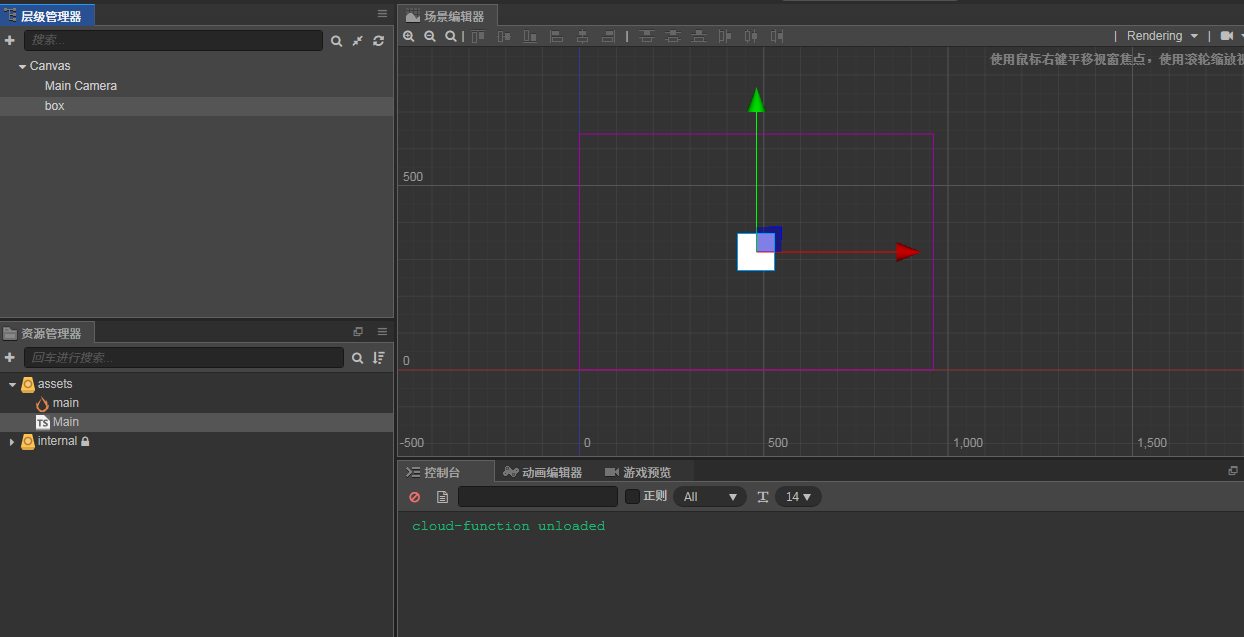Screen dimensions: 1244x637
Task: Open the log file icon in console
Action: [x=442, y=497]
